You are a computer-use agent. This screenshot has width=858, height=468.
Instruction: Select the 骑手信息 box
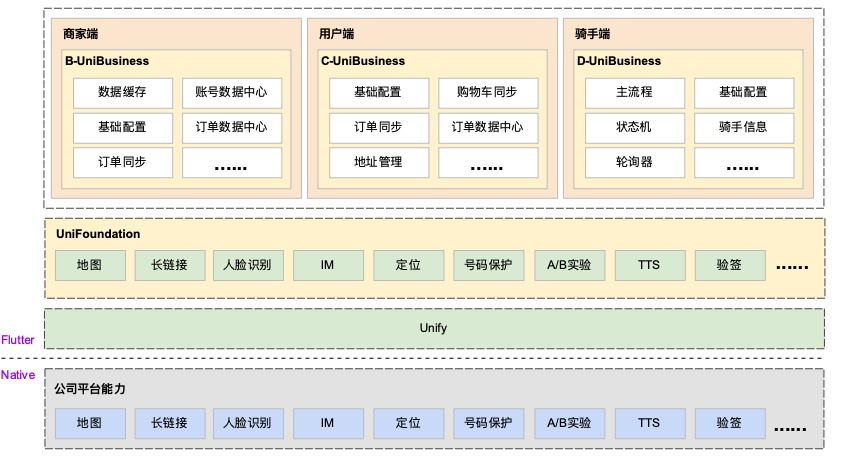[744, 128]
